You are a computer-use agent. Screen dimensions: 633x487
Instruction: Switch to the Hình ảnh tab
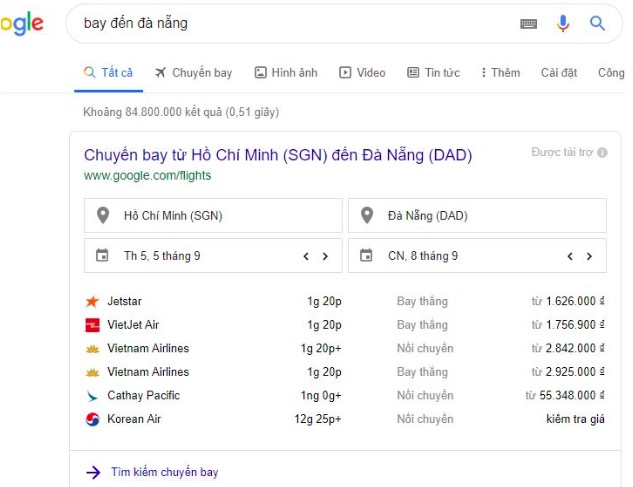[x=286, y=73]
